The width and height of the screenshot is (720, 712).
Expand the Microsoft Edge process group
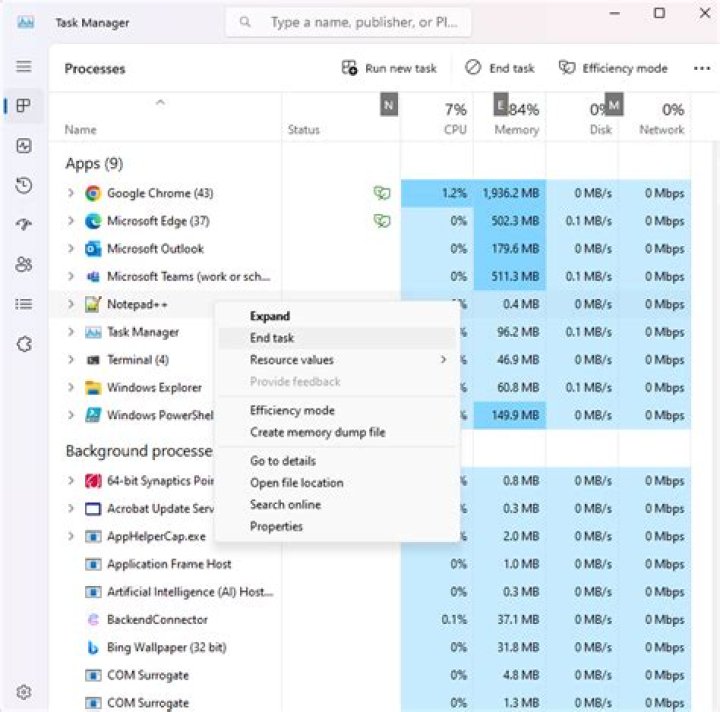click(x=71, y=221)
